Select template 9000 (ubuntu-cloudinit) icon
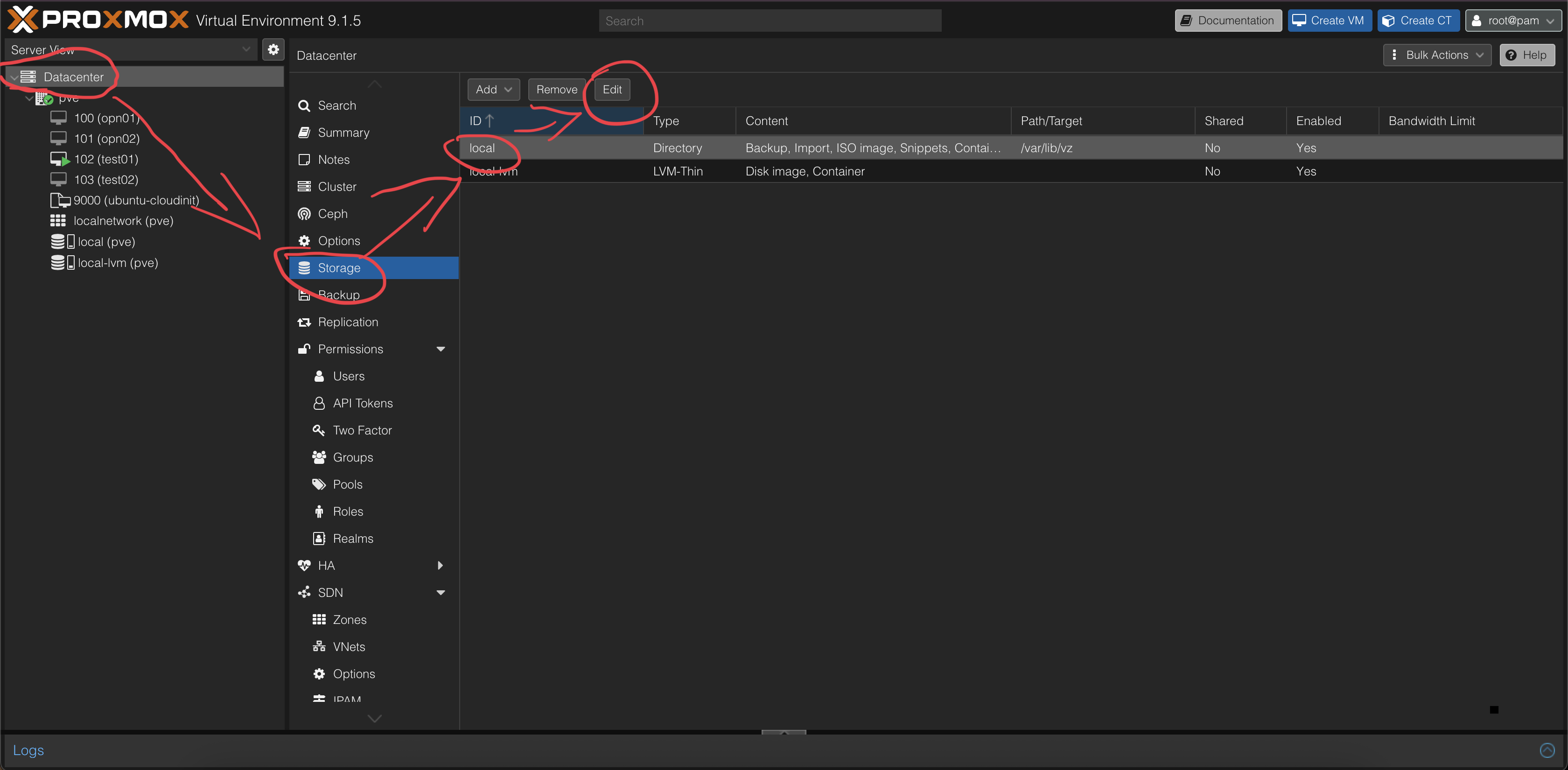Screen dimensions: 1568x770 click(x=60, y=200)
